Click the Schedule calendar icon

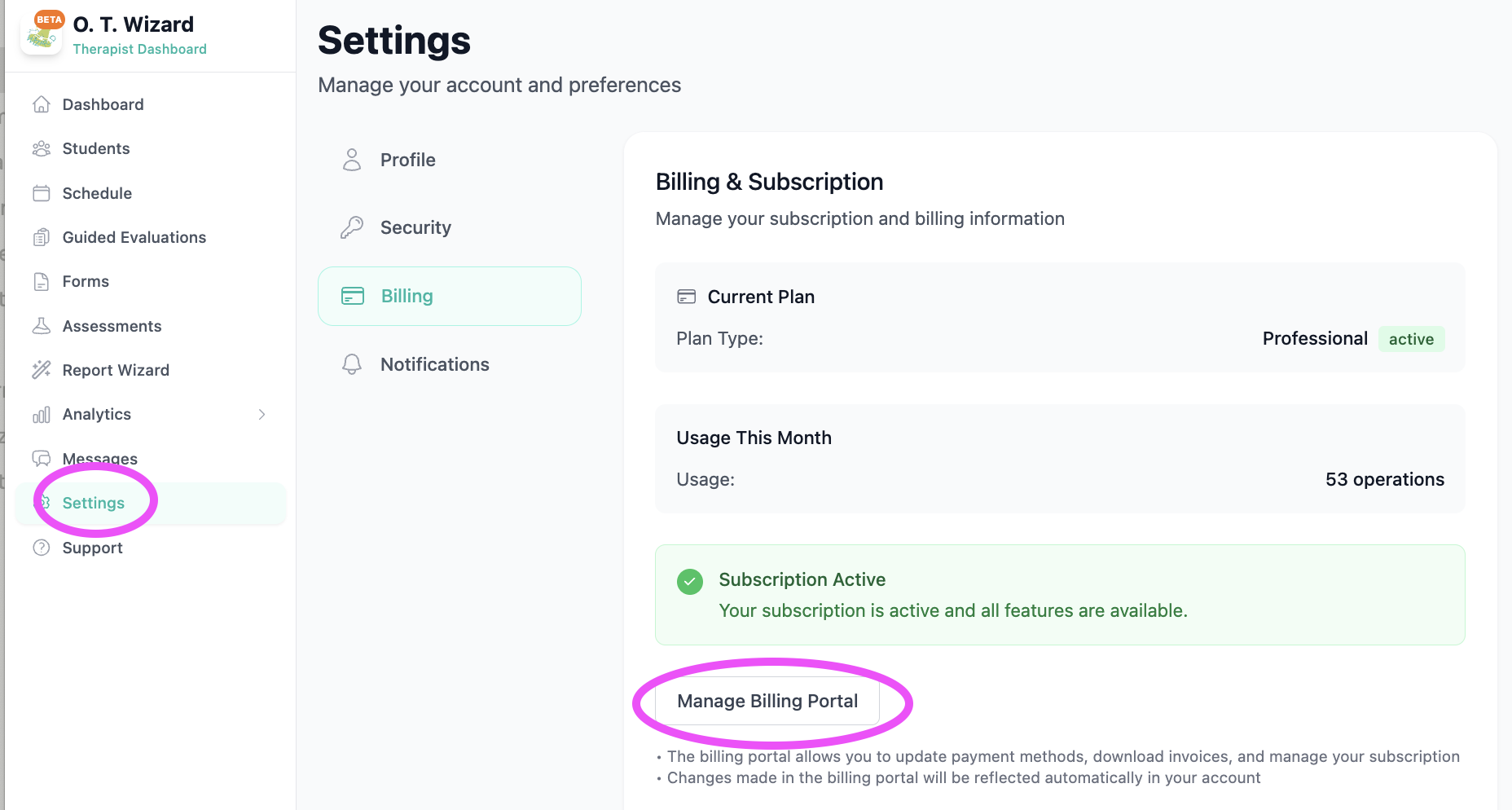tap(42, 193)
